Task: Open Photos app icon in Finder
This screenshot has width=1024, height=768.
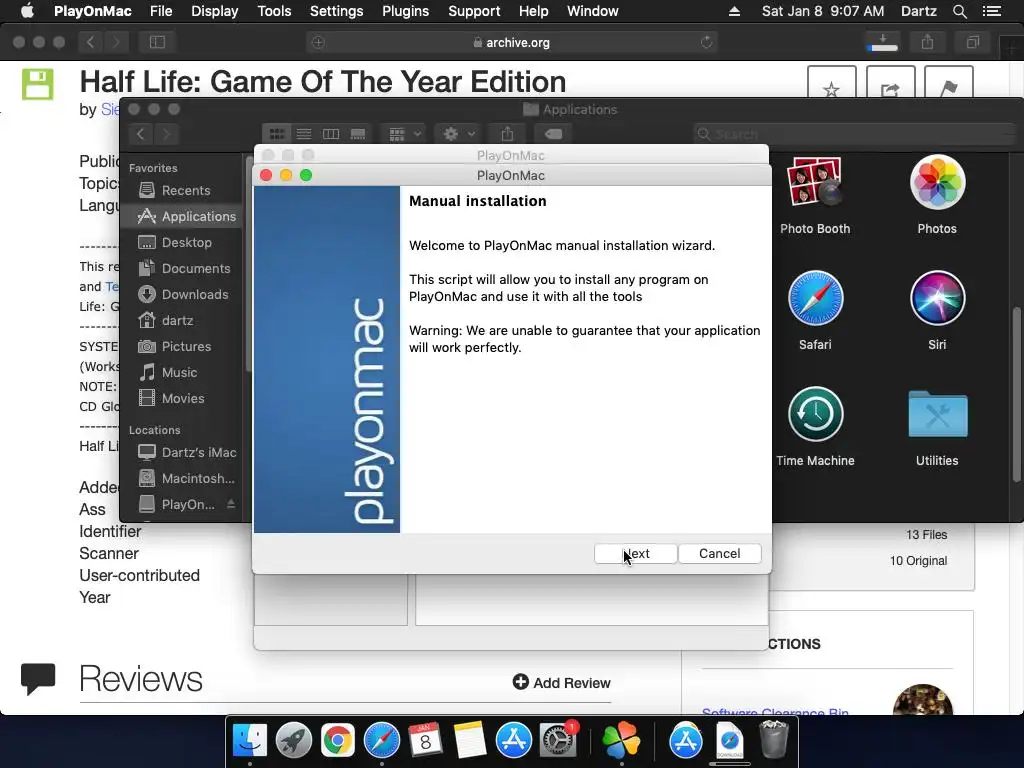Action: 937,183
